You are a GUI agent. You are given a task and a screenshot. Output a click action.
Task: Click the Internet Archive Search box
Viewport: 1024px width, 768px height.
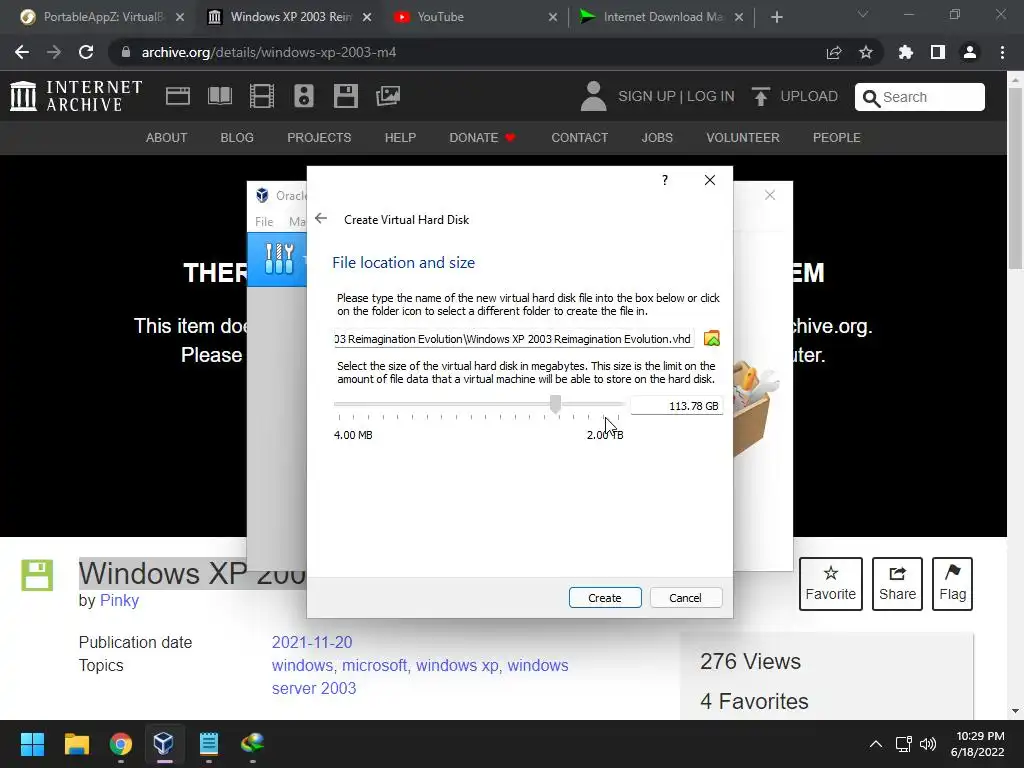(920, 97)
